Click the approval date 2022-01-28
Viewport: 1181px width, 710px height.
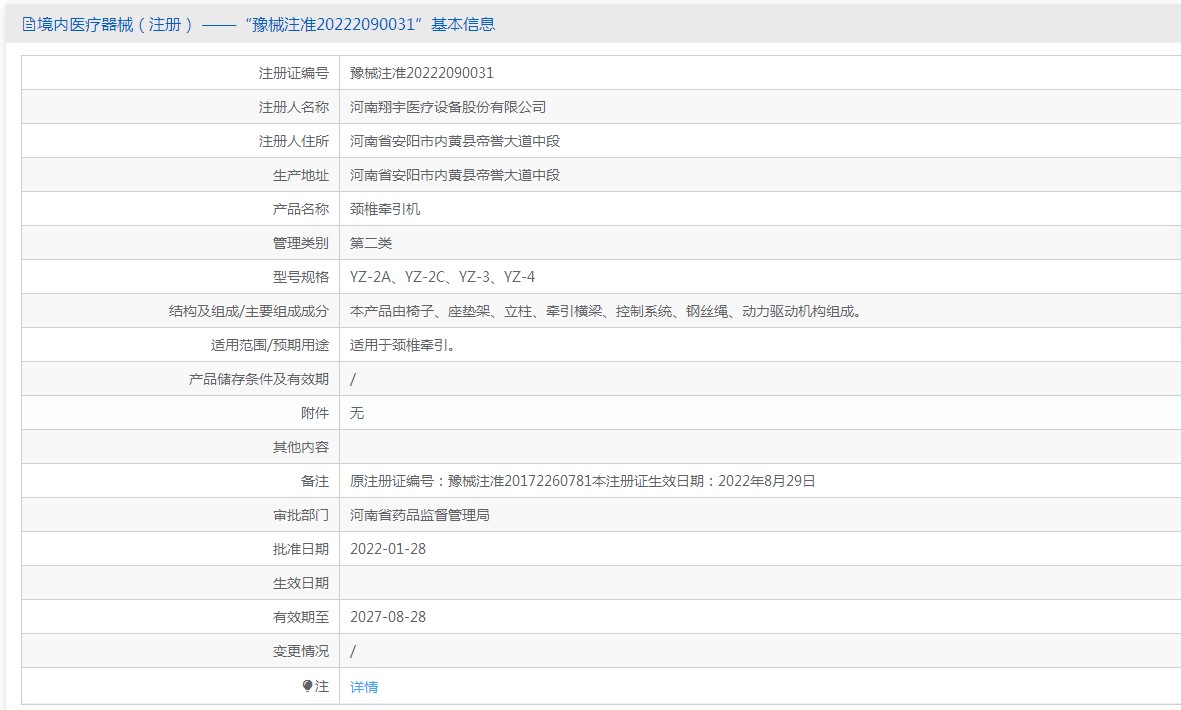point(388,550)
